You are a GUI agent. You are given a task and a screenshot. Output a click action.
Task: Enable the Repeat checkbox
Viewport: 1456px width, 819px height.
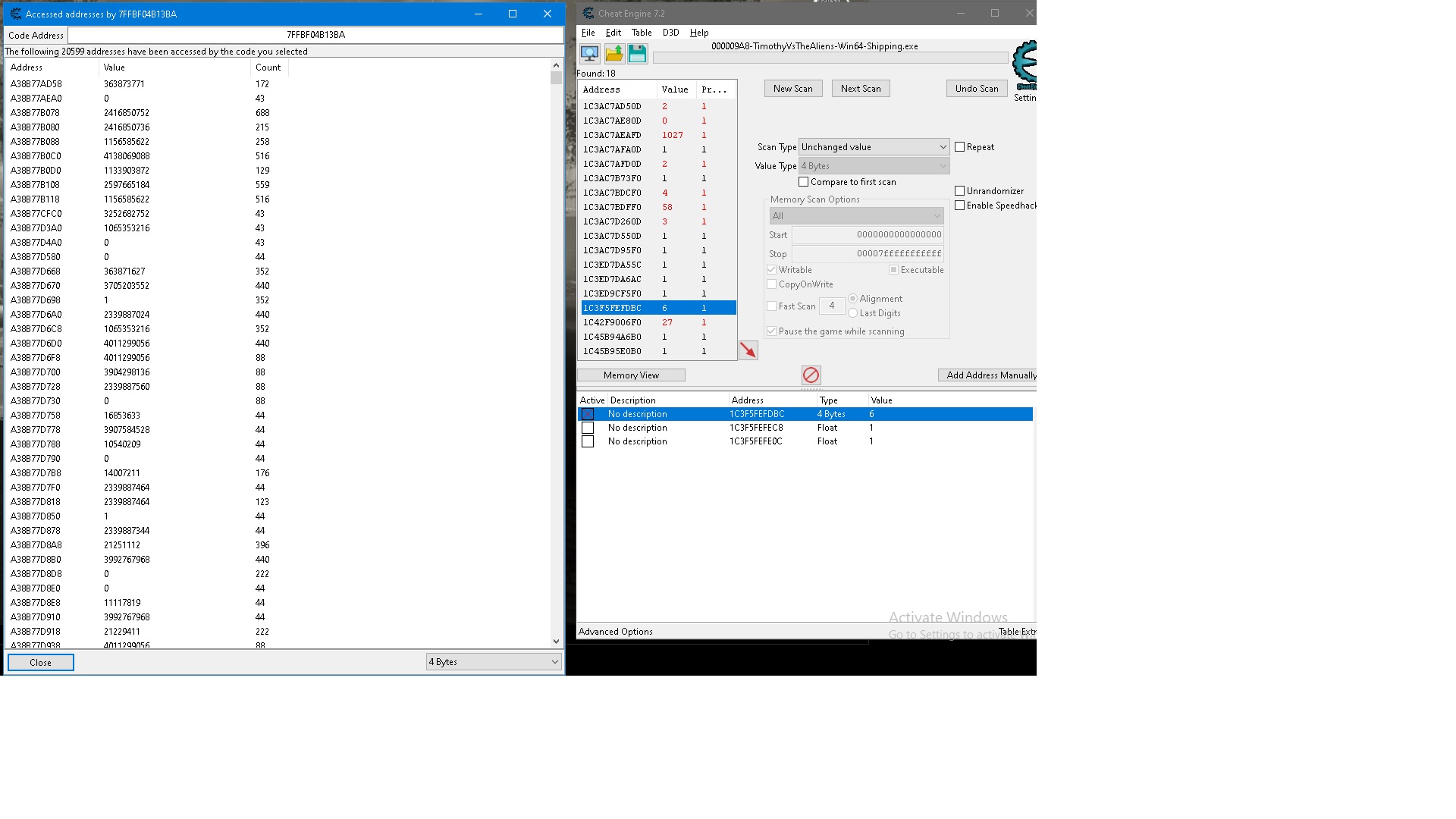point(960,147)
